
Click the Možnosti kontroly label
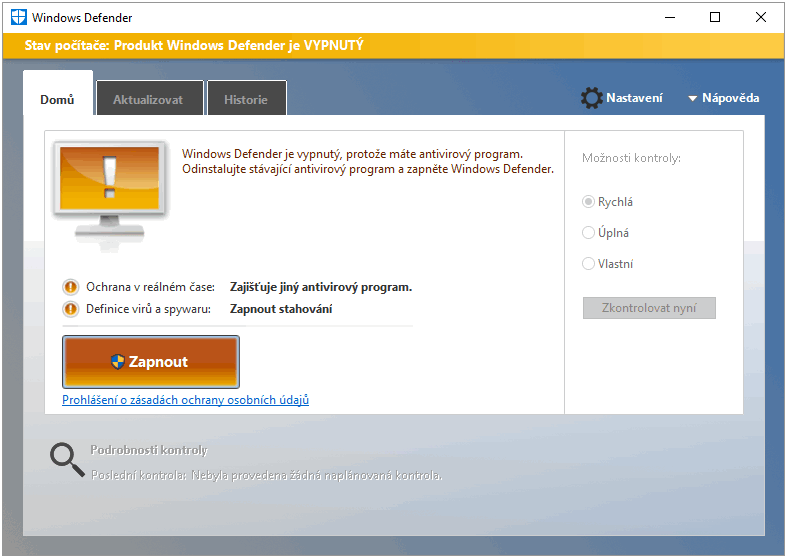(x=631, y=158)
